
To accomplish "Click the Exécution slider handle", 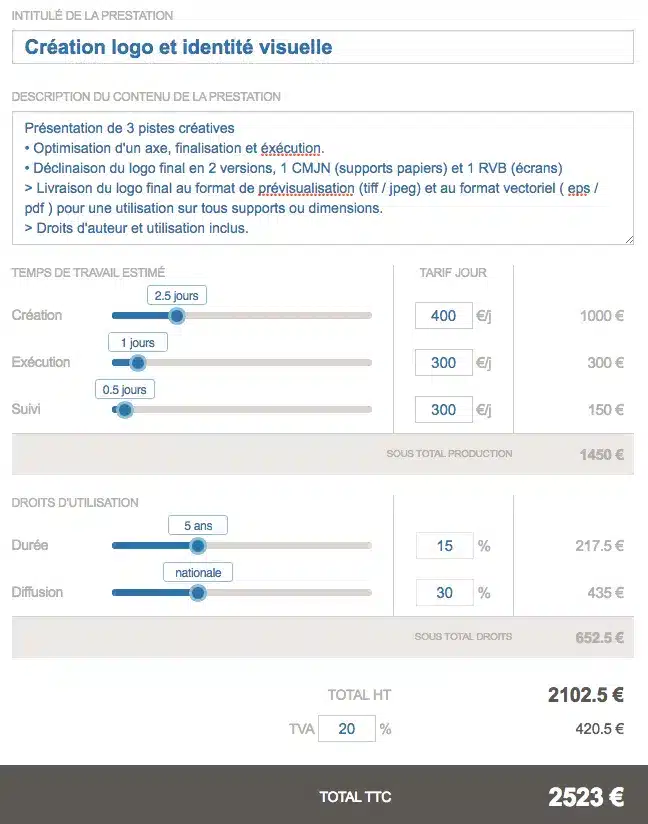I will 138,363.
